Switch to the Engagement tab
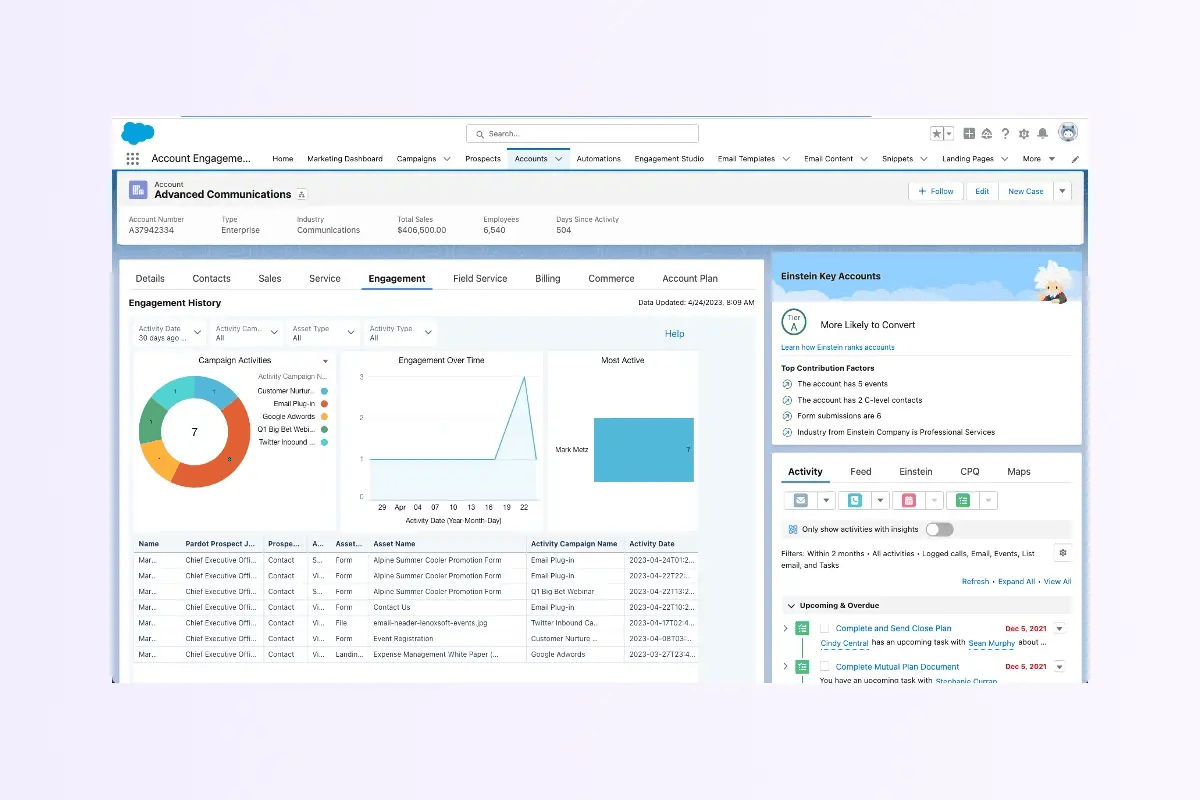This screenshot has width=1200, height=800. click(x=396, y=278)
